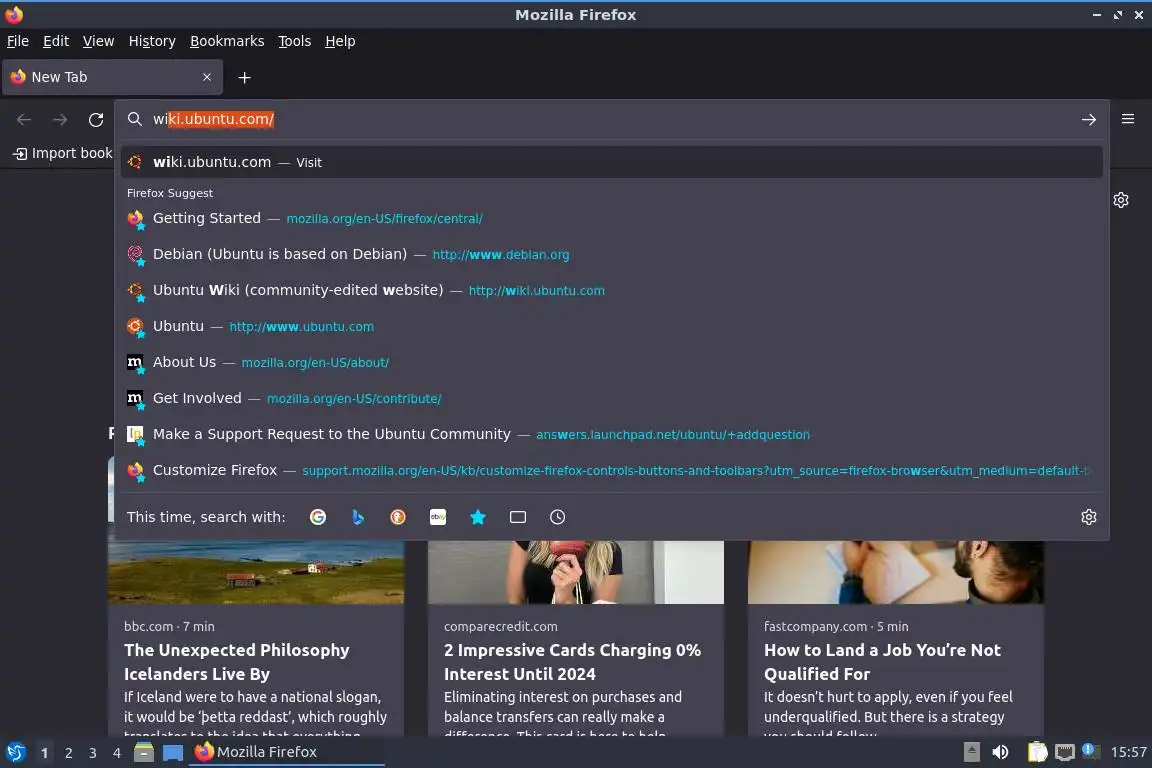The image size is (1152, 768).
Task: Open Debian (Ubuntu is based on Debian) suggestion
Action: (x=611, y=254)
